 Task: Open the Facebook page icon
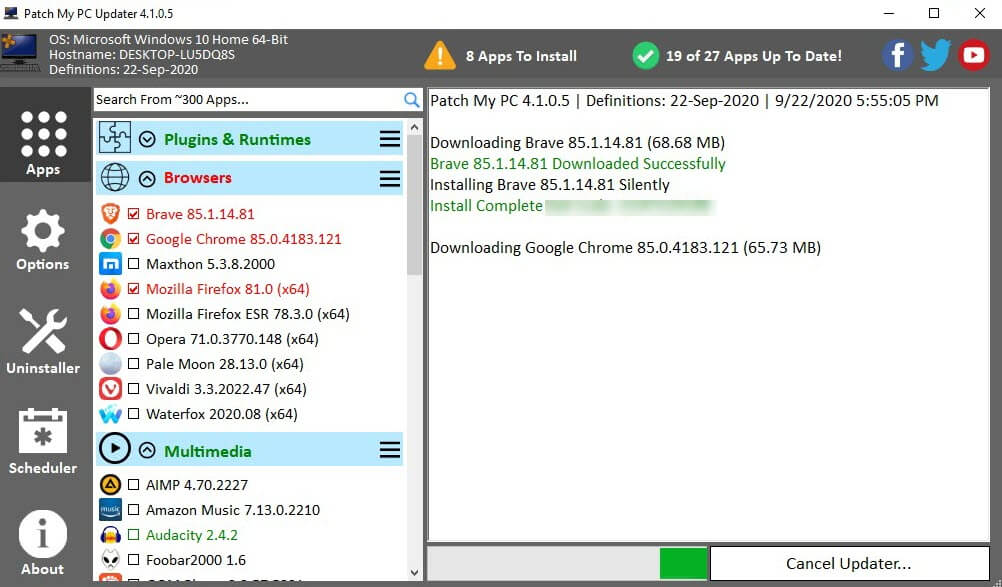tap(897, 55)
